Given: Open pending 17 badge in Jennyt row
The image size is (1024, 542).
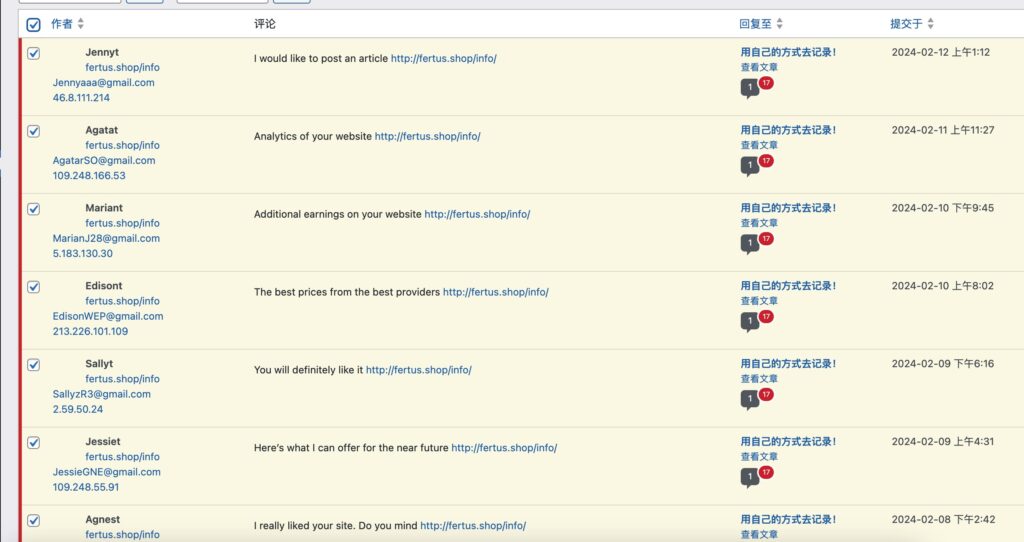Looking at the screenshot, I should (x=766, y=83).
